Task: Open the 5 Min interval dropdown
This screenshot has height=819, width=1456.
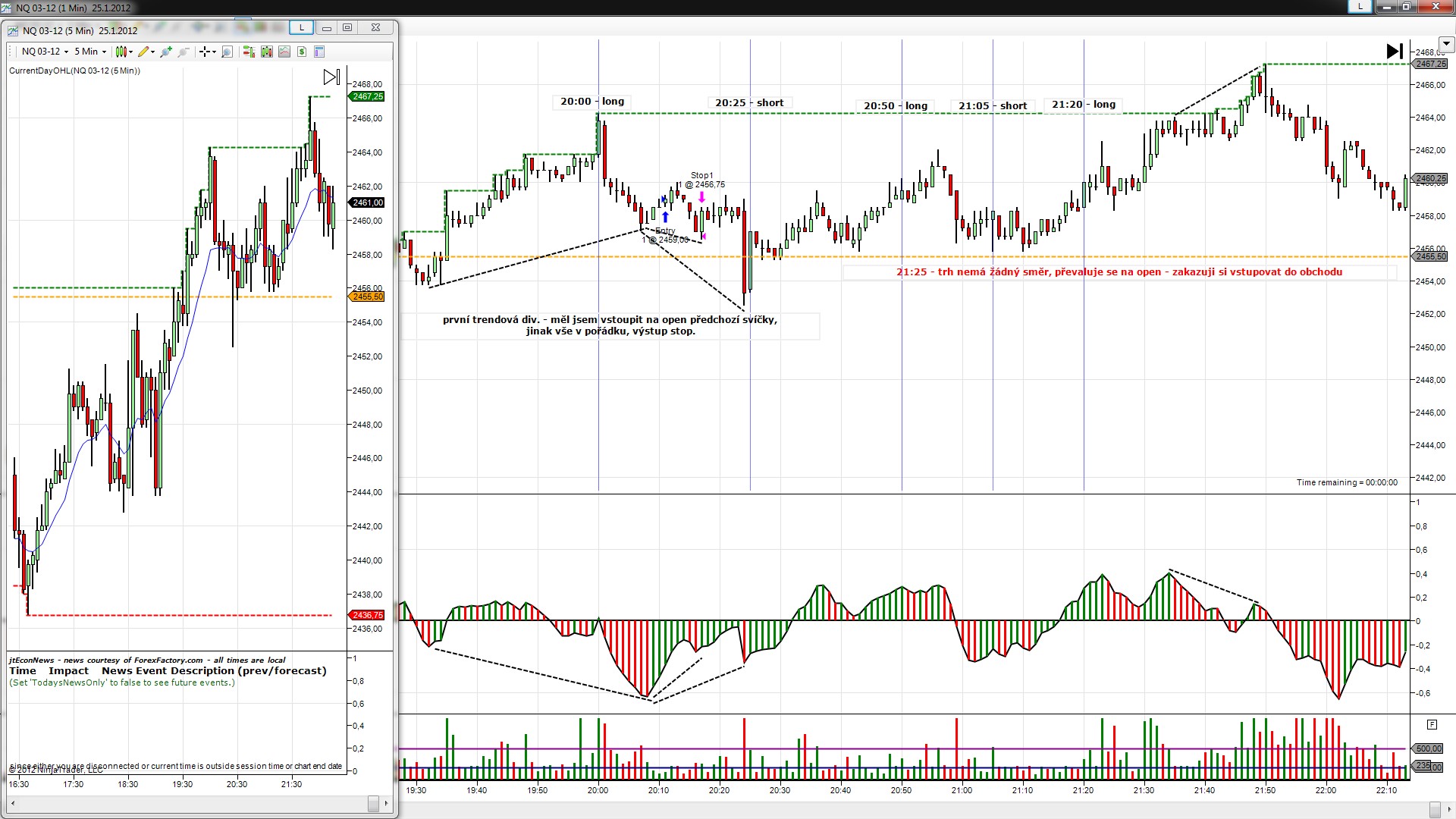Action: point(90,52)
